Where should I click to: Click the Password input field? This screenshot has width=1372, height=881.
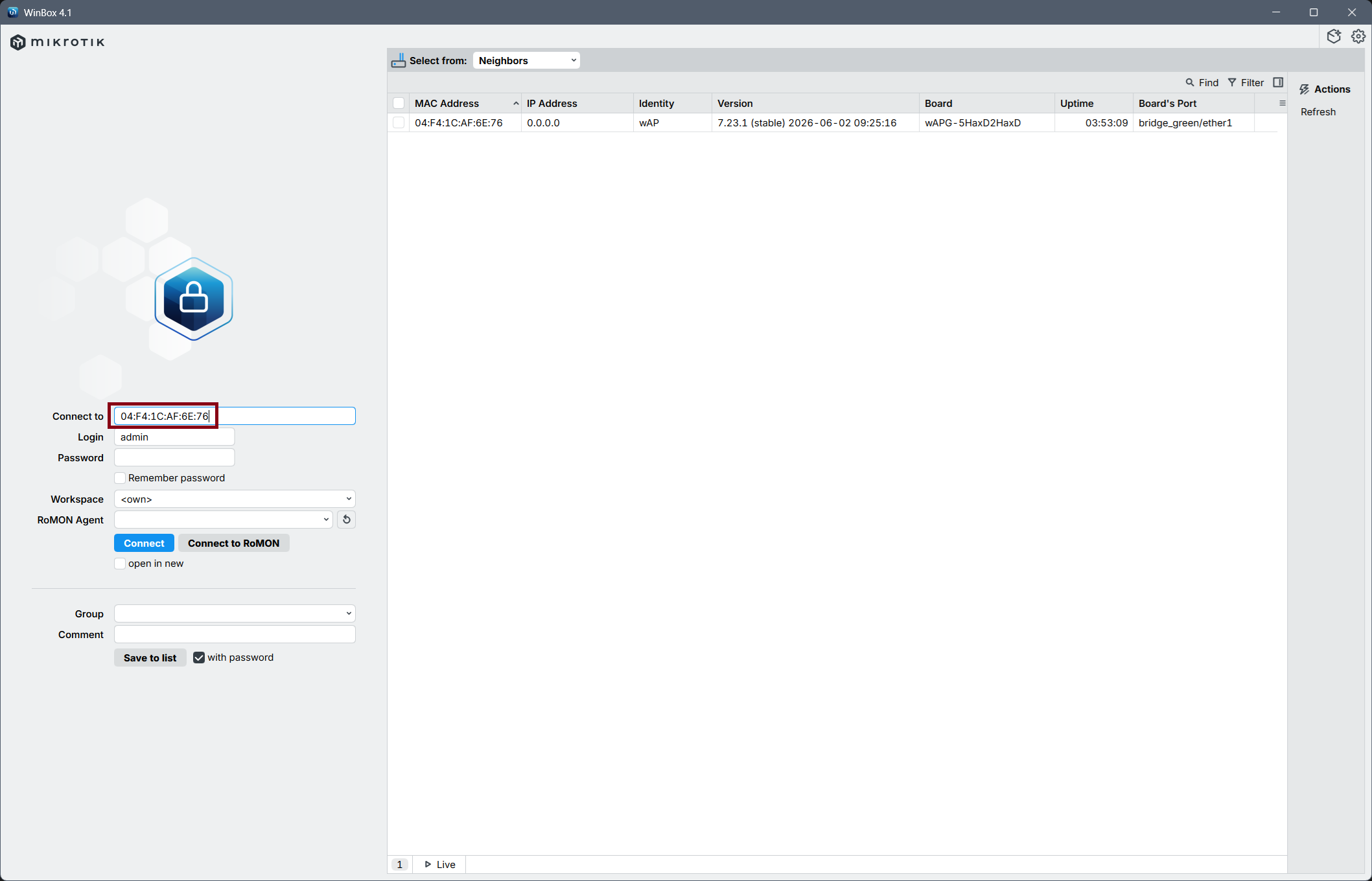[x=174, y=457]
